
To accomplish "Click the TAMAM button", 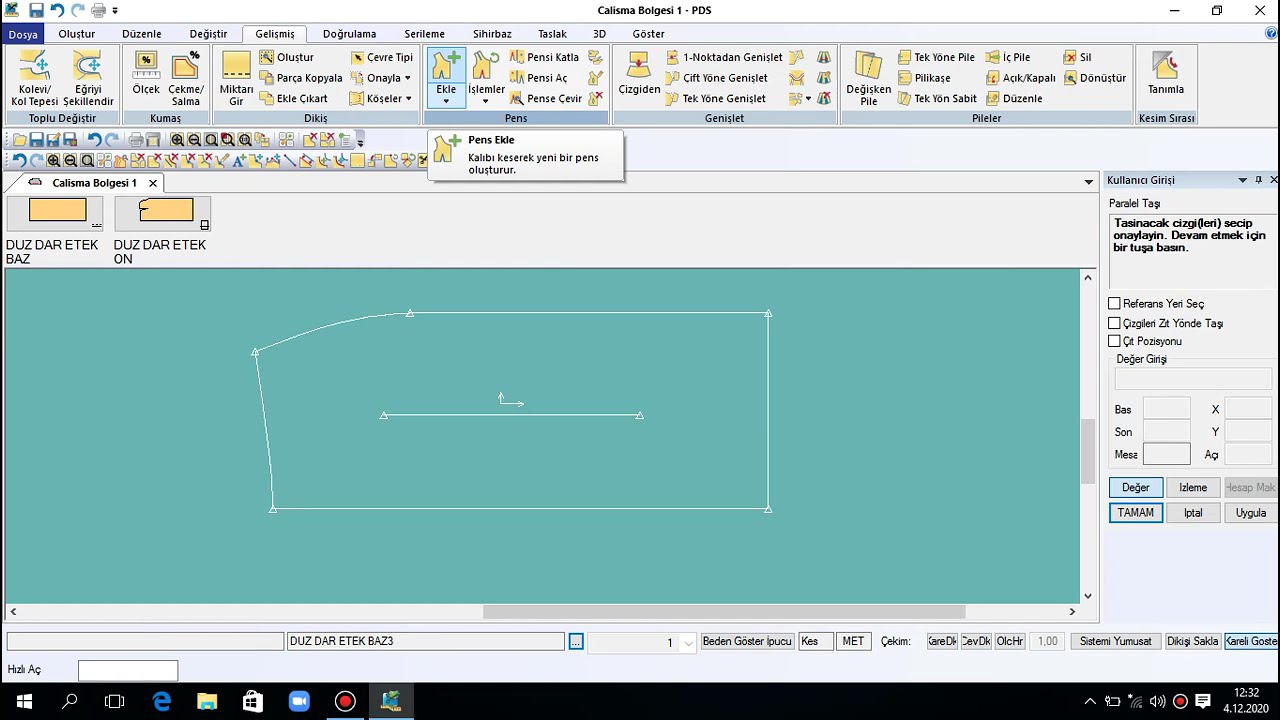I will tap(1136, 513).
